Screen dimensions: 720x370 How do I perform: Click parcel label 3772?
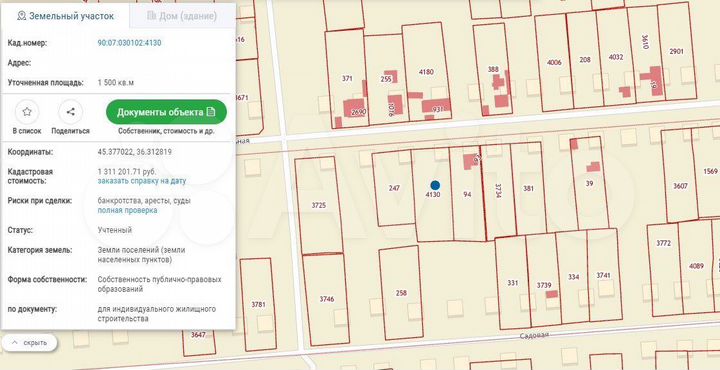tap(664, 243)
